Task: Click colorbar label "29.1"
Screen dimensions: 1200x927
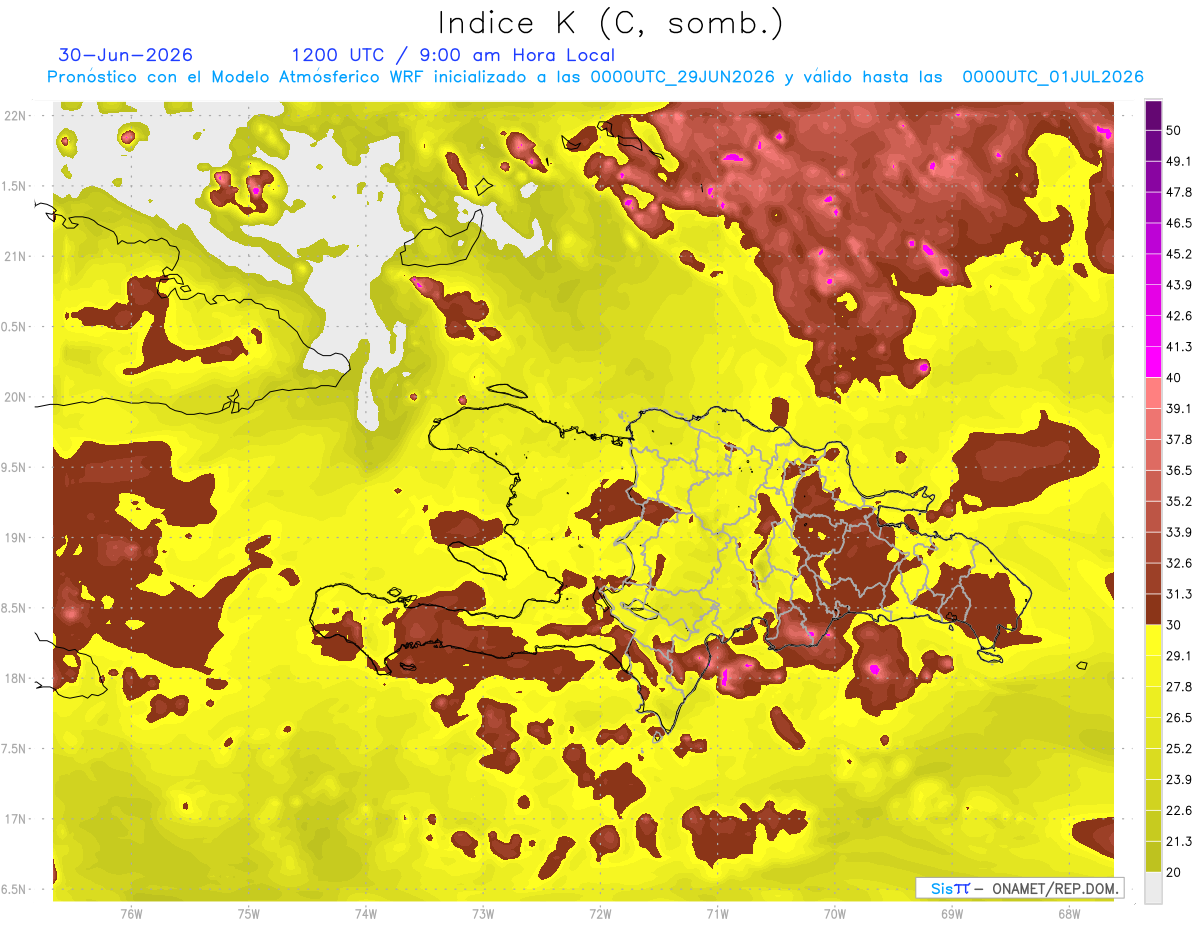Action: tap(1180, 655)
